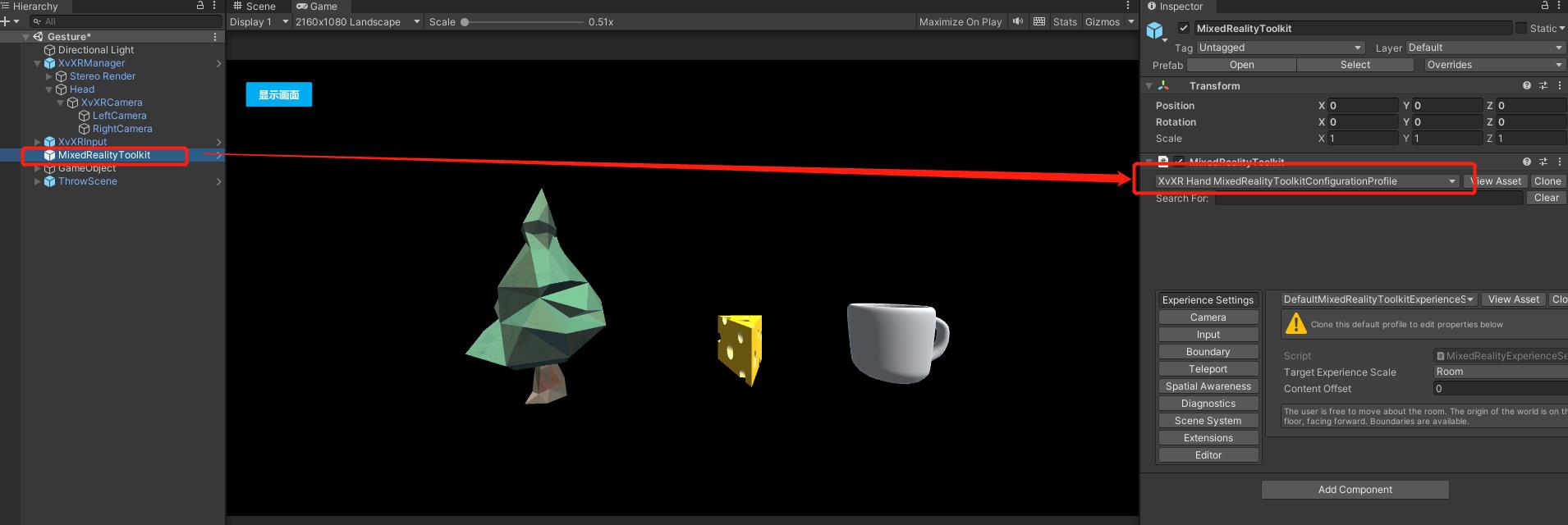Open the Gesture scene's three-dot options menu
Screen dimensions: 1568x525
coord(215,37)
